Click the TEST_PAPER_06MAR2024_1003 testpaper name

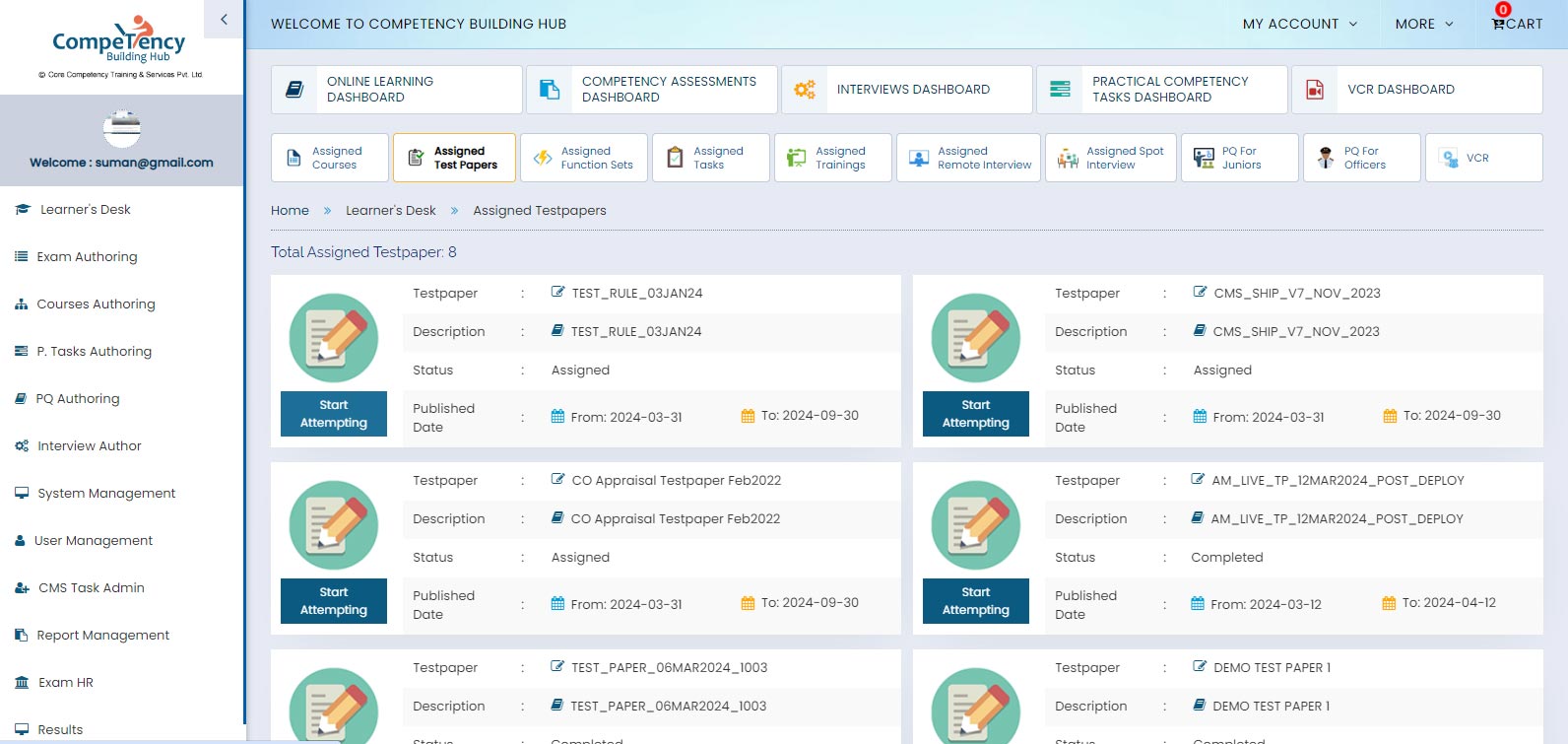click(669, 667)
